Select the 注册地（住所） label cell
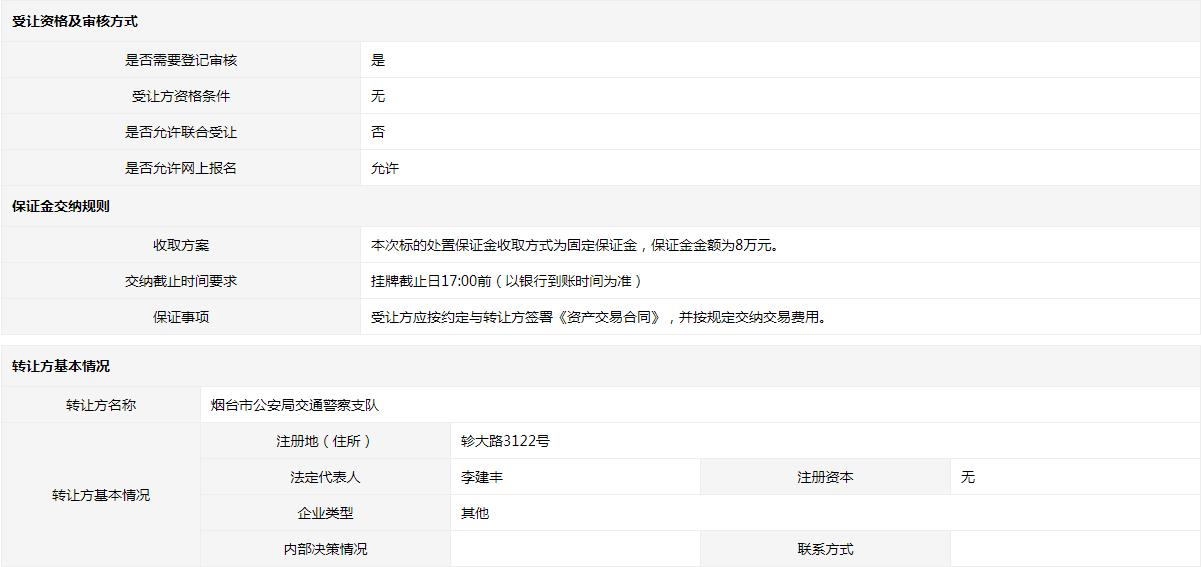The image size is (1201, 567). (x=325, y=441)
